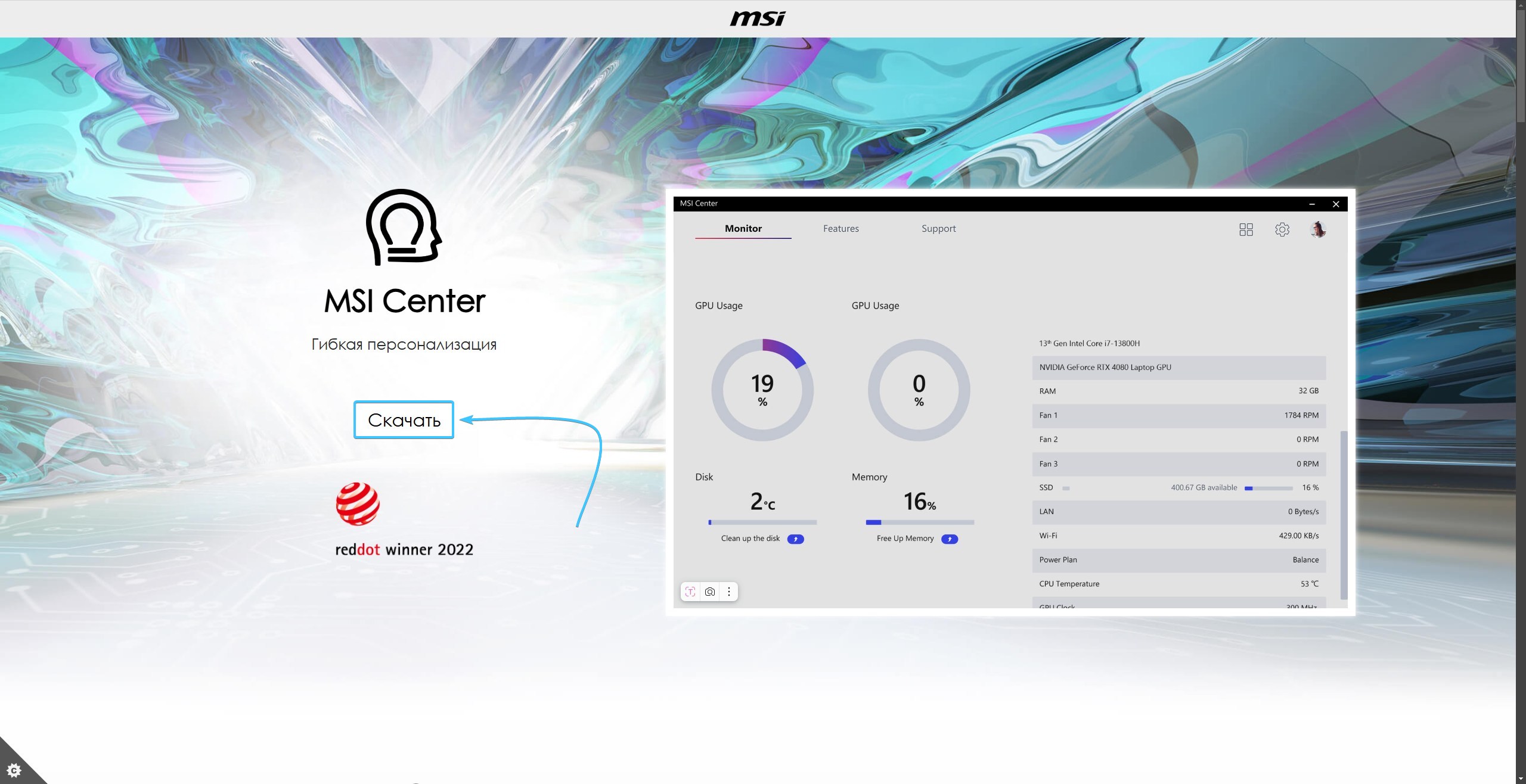Click the user avatar in MSI Center

[x=1318, y=229]
